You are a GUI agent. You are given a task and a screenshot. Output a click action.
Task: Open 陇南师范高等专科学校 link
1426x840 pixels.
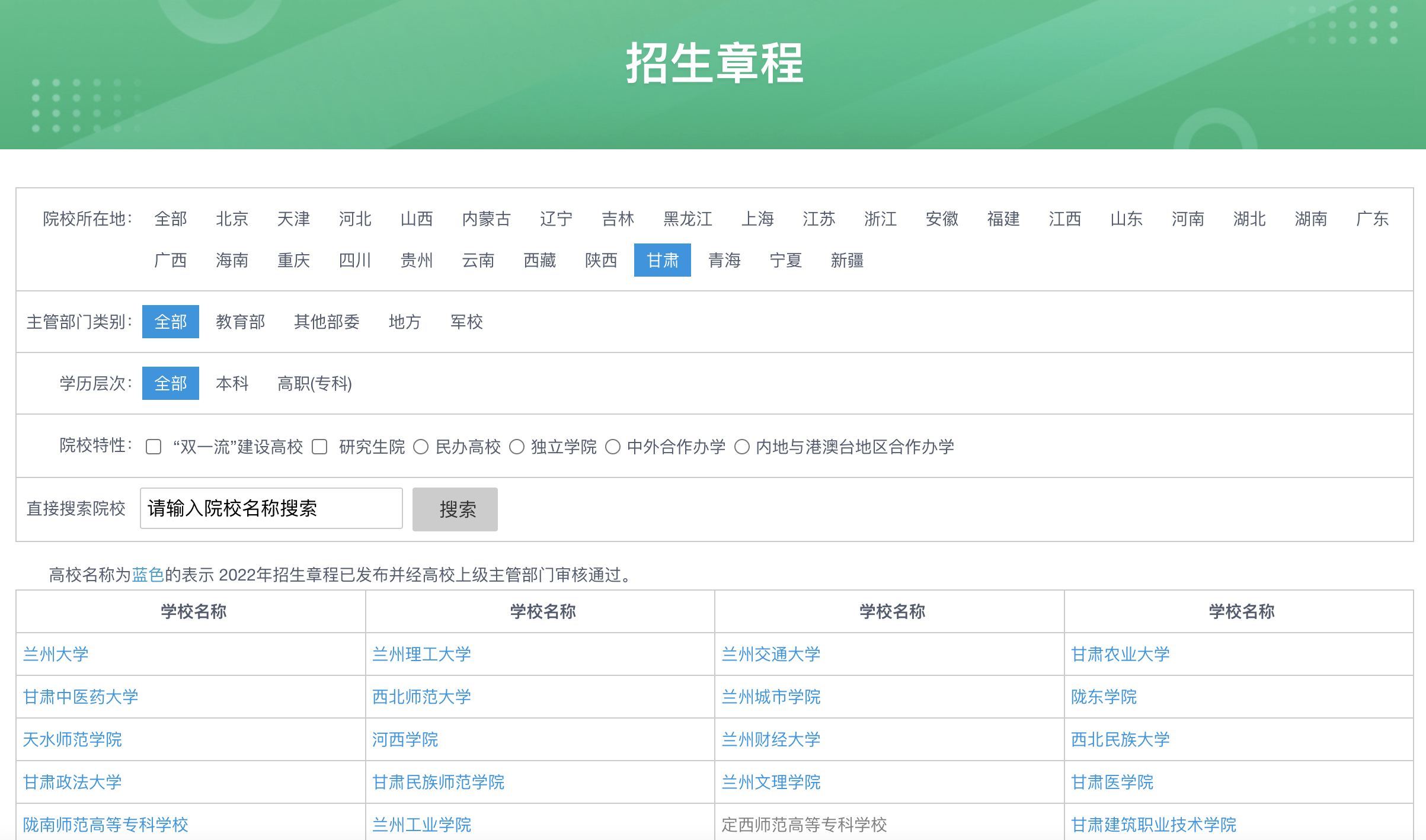105,825
